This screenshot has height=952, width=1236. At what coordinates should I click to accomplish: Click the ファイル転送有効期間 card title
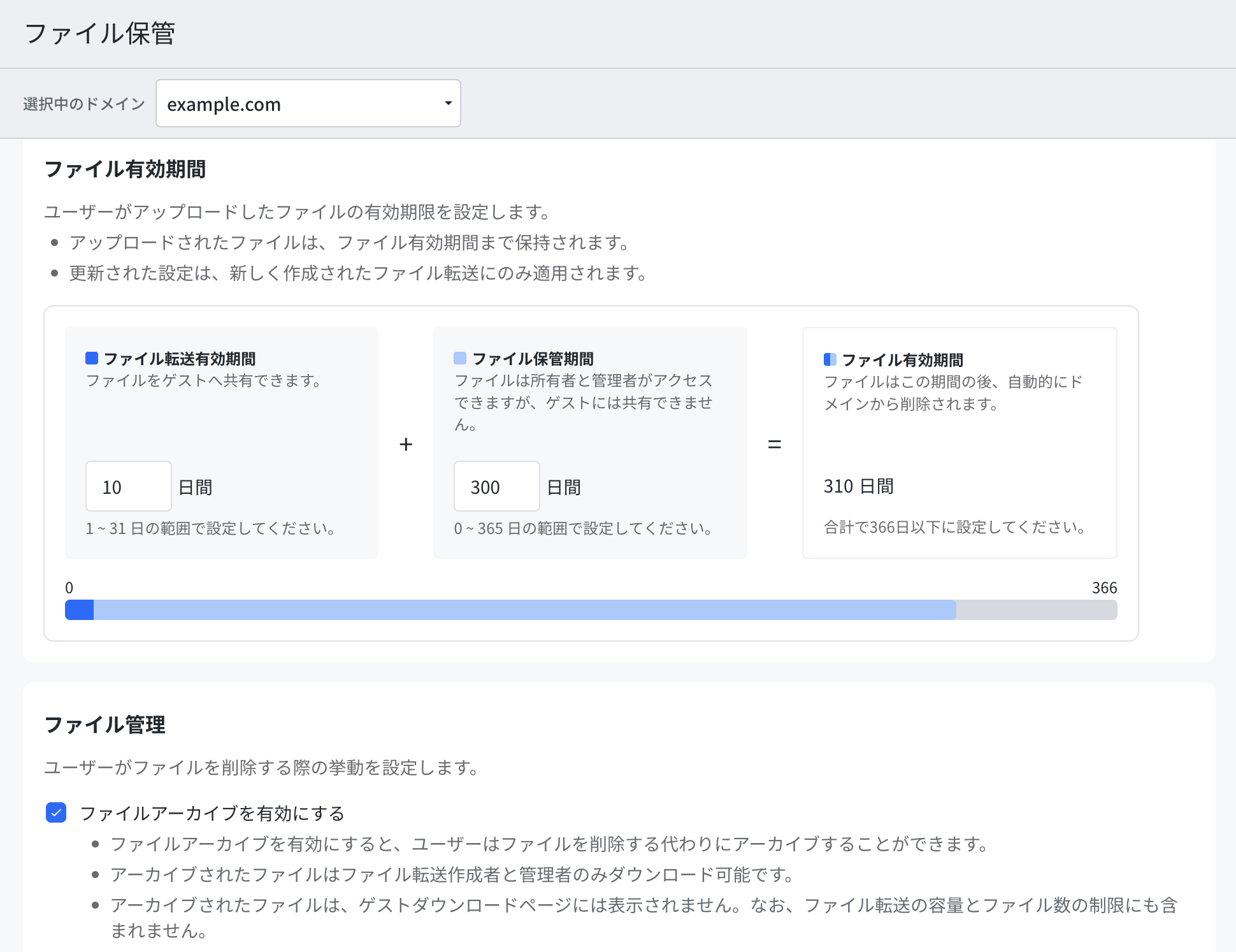180,359
